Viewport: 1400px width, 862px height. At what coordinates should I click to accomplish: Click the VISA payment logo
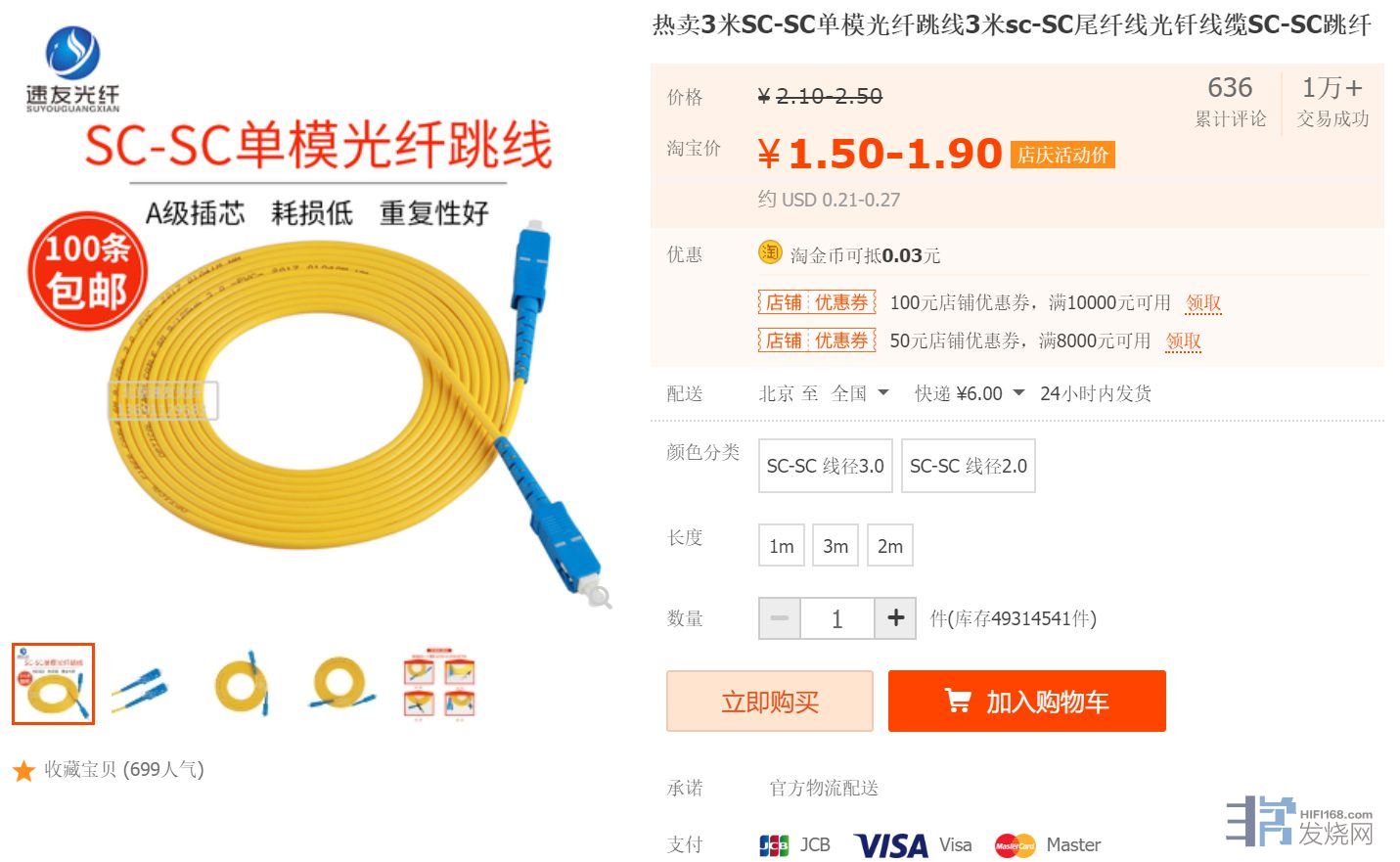coord(891,845)
